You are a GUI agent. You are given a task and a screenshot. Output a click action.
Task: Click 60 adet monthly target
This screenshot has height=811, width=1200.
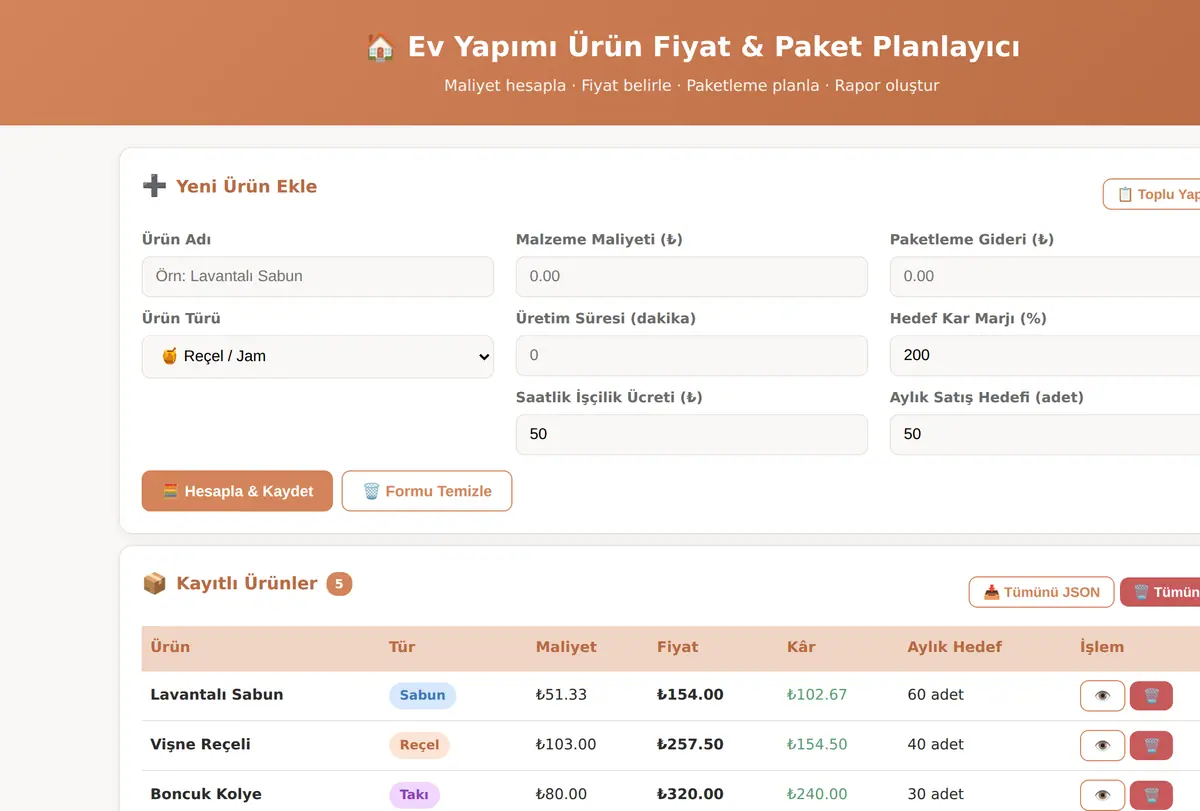tap(936, 695)
